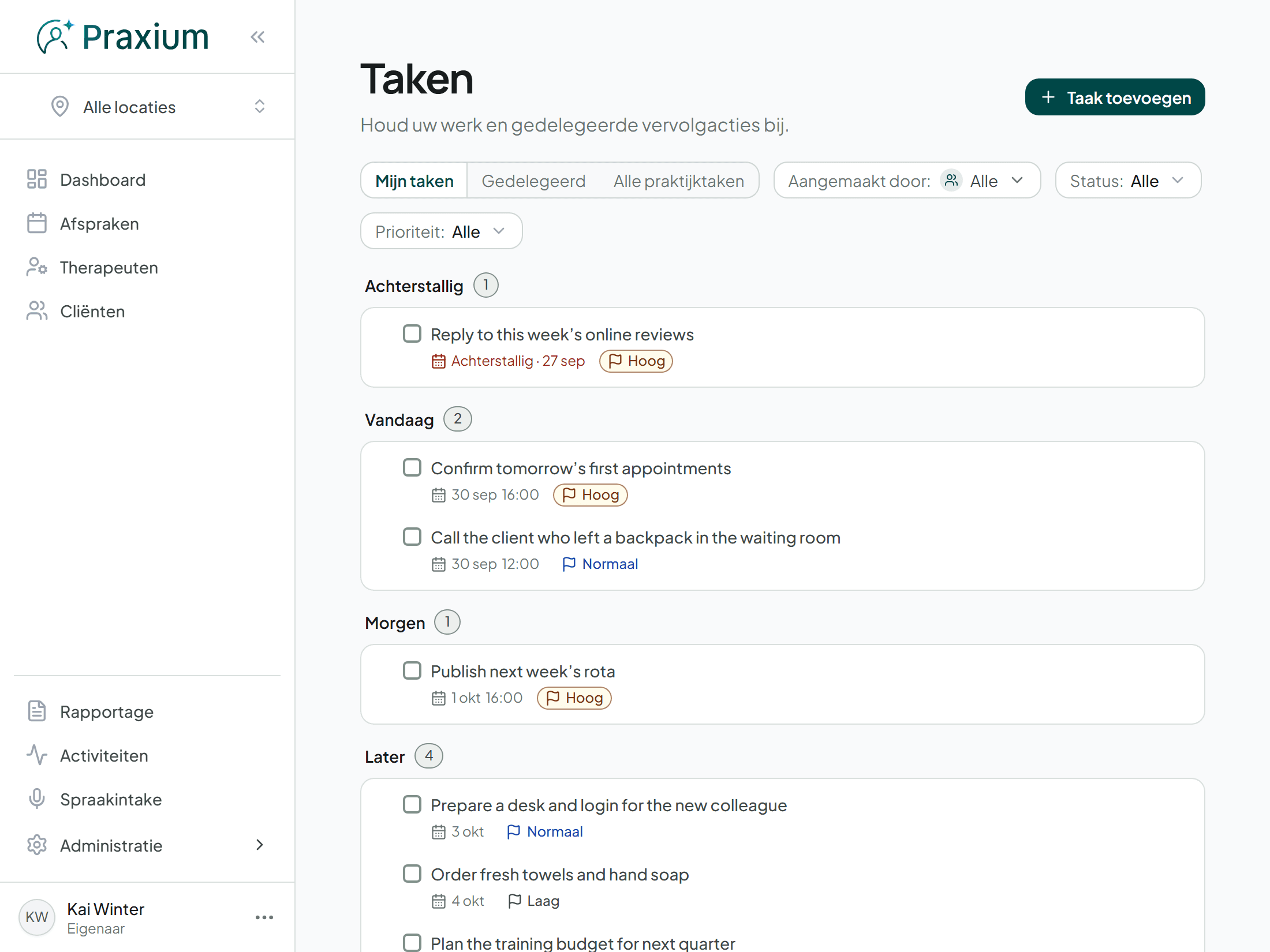The image size is (1270, 952).
Task: Click the Activiteiten pulse icon
Action: 37,755
